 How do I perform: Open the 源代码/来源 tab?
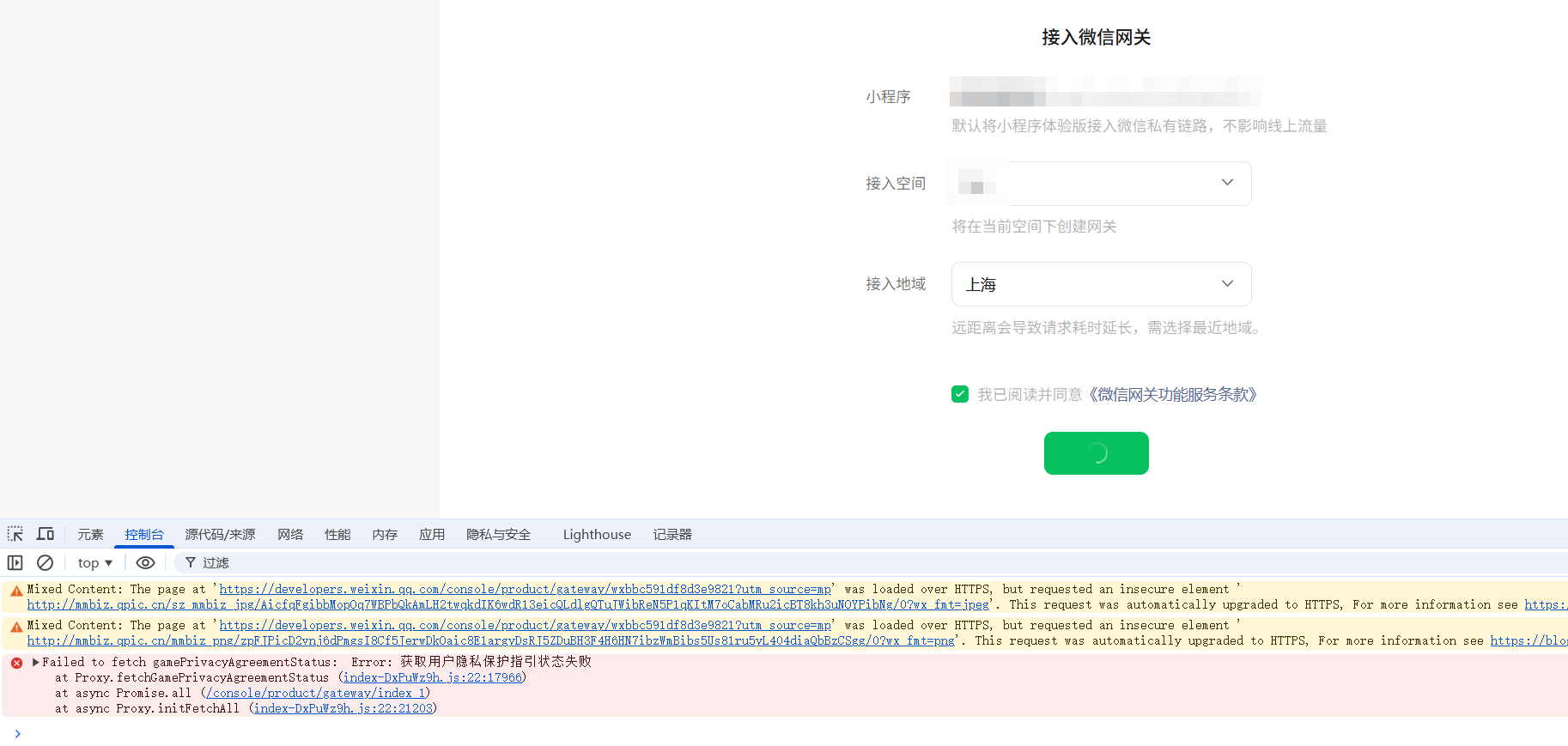(x=220, y=534)
